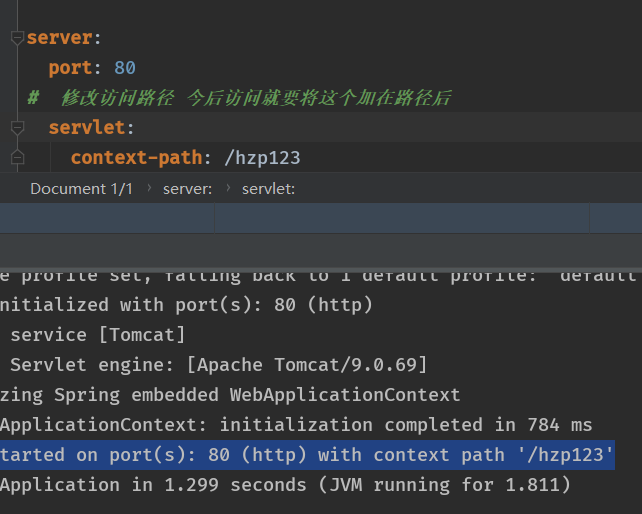The image size is (642, 514).
Task: Select the 'server:' breadcrumb
Action: [187, 188]
